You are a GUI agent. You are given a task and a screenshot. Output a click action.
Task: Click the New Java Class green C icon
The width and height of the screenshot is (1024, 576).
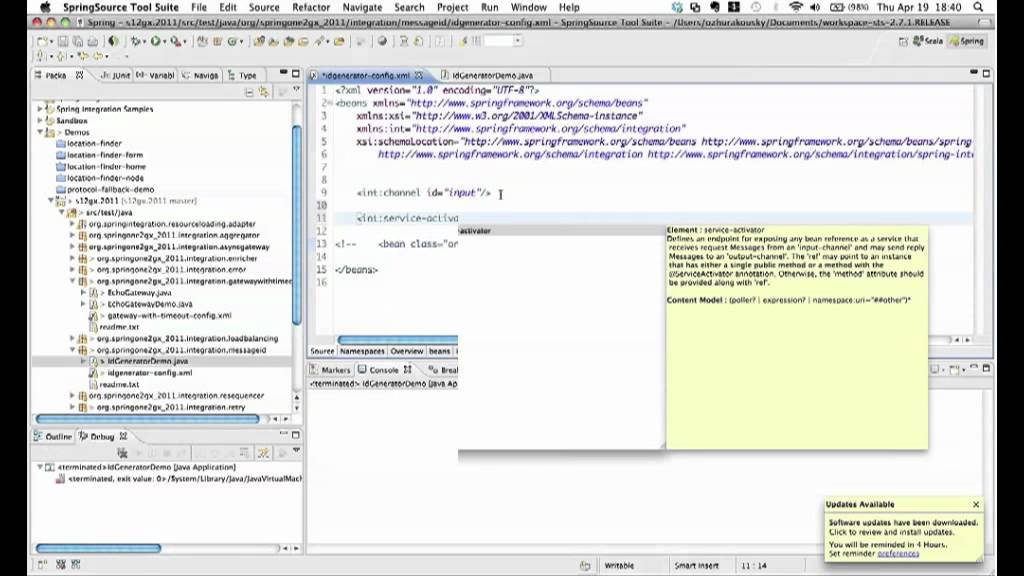click(232, 41)
